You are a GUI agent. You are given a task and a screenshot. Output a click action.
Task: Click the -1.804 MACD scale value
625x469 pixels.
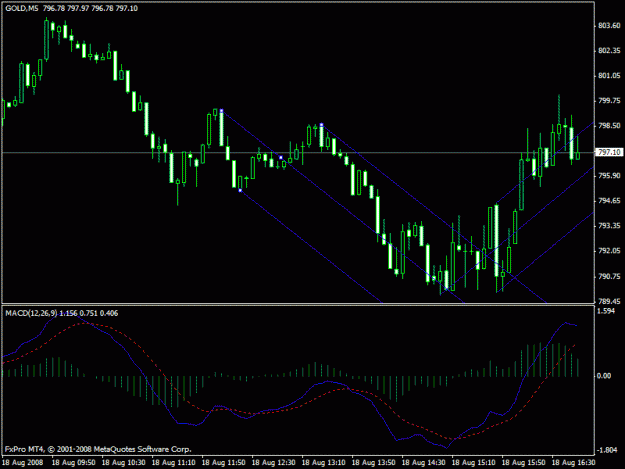click(607, 450)
